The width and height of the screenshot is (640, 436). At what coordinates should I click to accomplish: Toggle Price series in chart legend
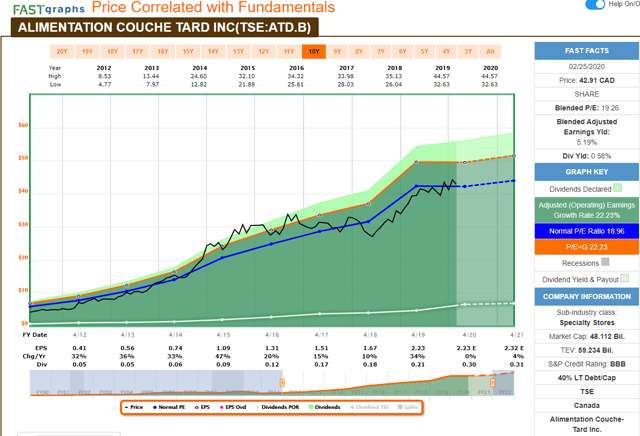coord(134,407)
